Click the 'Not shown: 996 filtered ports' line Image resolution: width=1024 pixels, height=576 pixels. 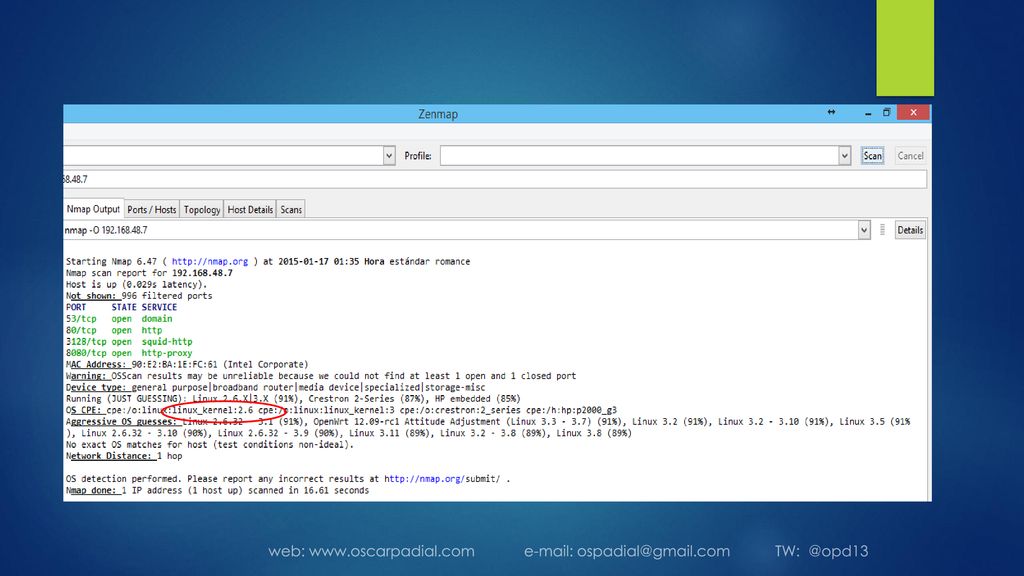point(138,296)
